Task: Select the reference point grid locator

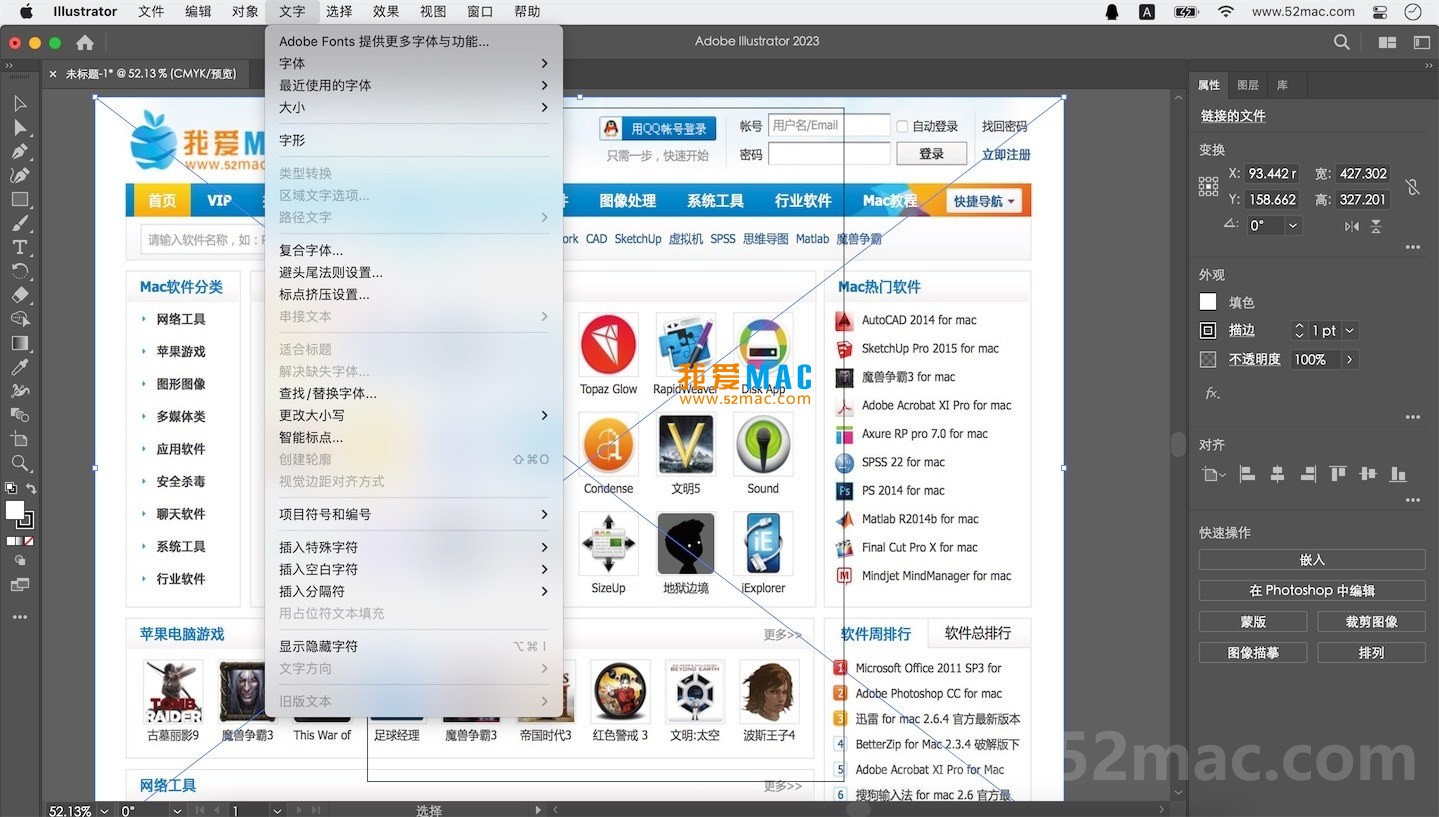Action: [1208, 187]
